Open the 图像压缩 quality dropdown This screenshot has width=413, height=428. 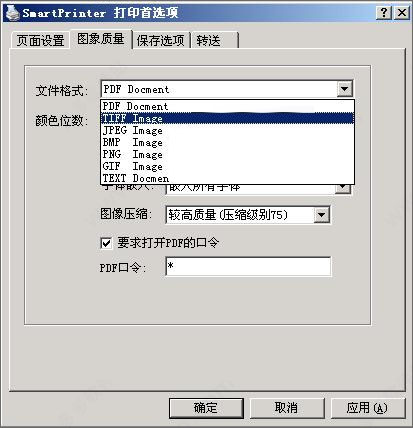coord(321,215)
